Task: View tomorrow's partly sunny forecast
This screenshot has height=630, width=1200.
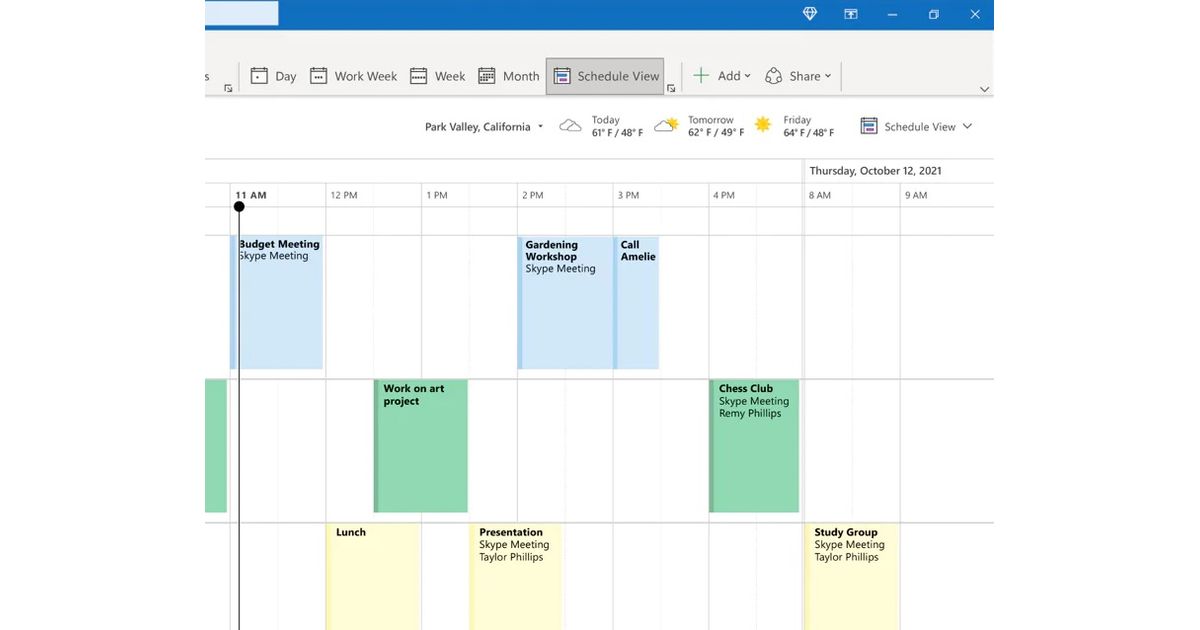Action: tap(699, 126)
